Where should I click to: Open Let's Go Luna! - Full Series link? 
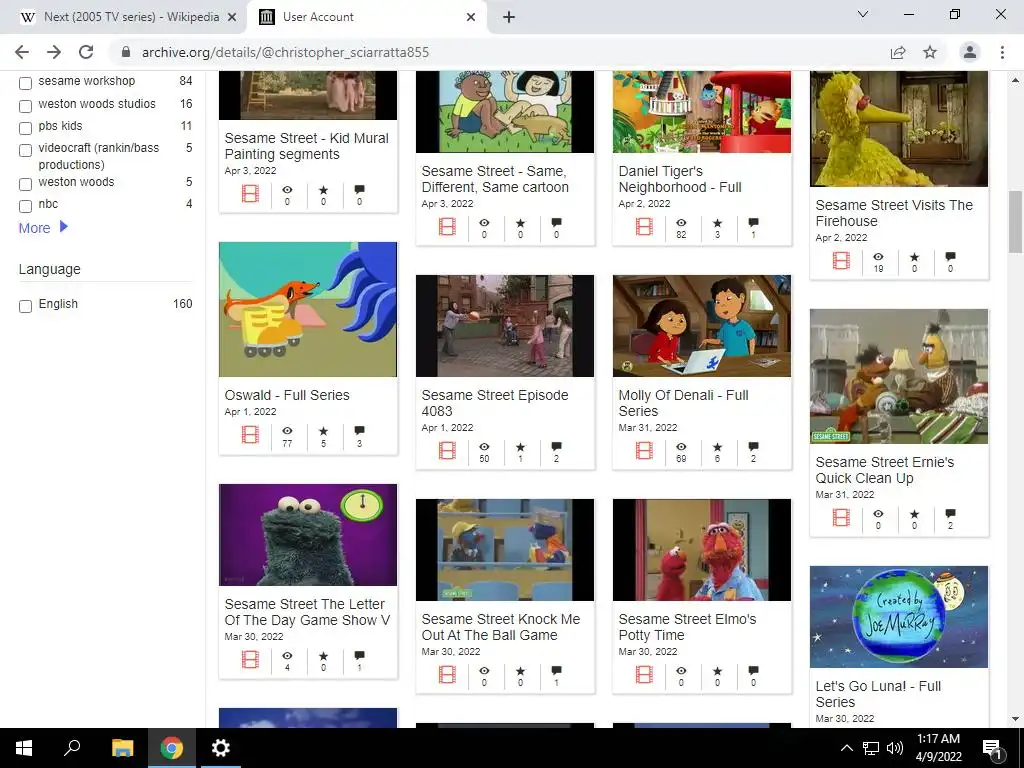point(878,694)
